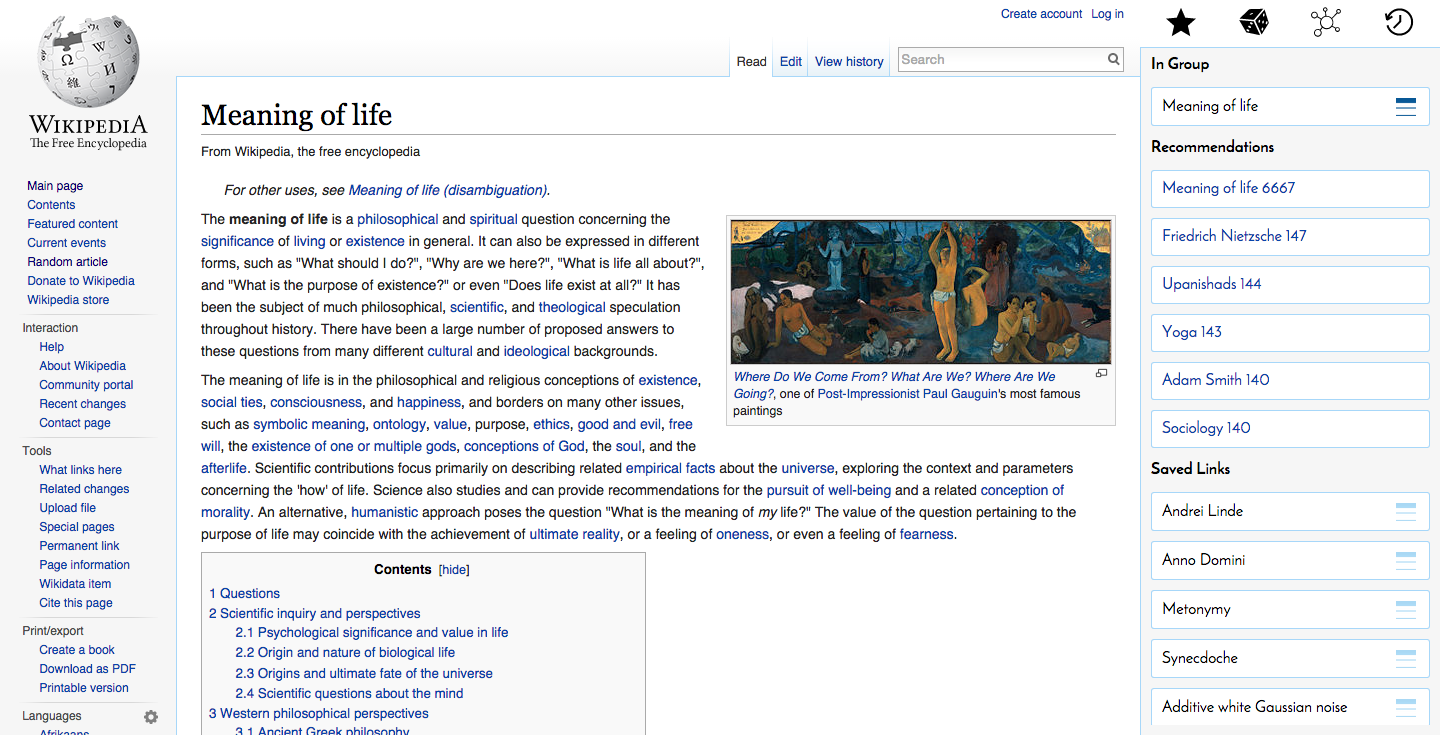1440x735 pixels.
Task: Follow the Paul Gauguin caption link
Action: [962, 394]
